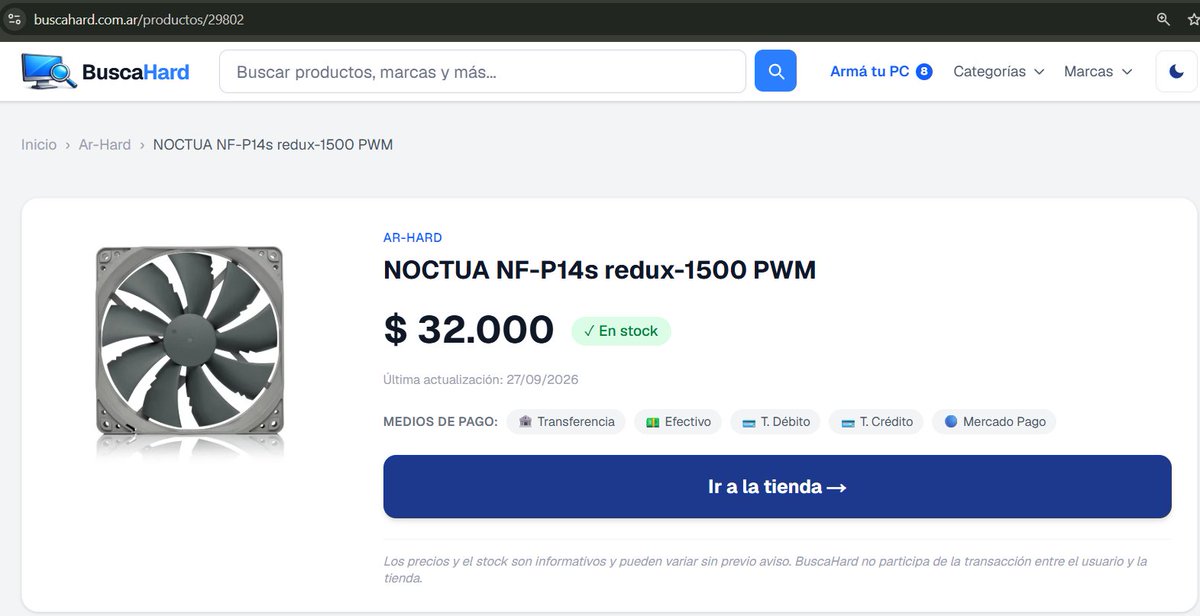Click the Última actualización date text
The width and height of the screenshot is (1200, 616).
tap(481, 380)
